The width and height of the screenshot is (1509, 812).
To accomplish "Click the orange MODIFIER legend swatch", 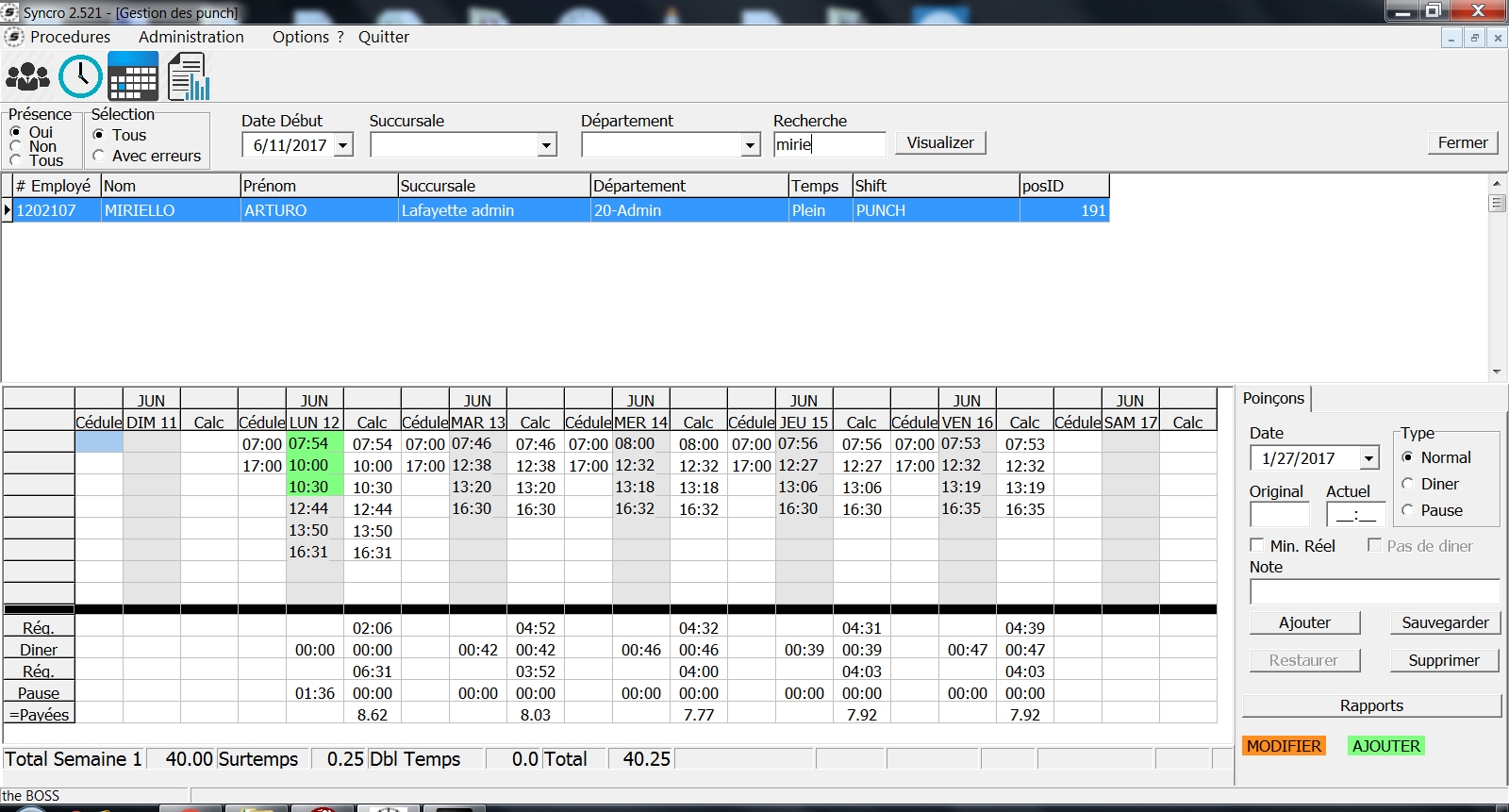I will [x=1284, y=746].
